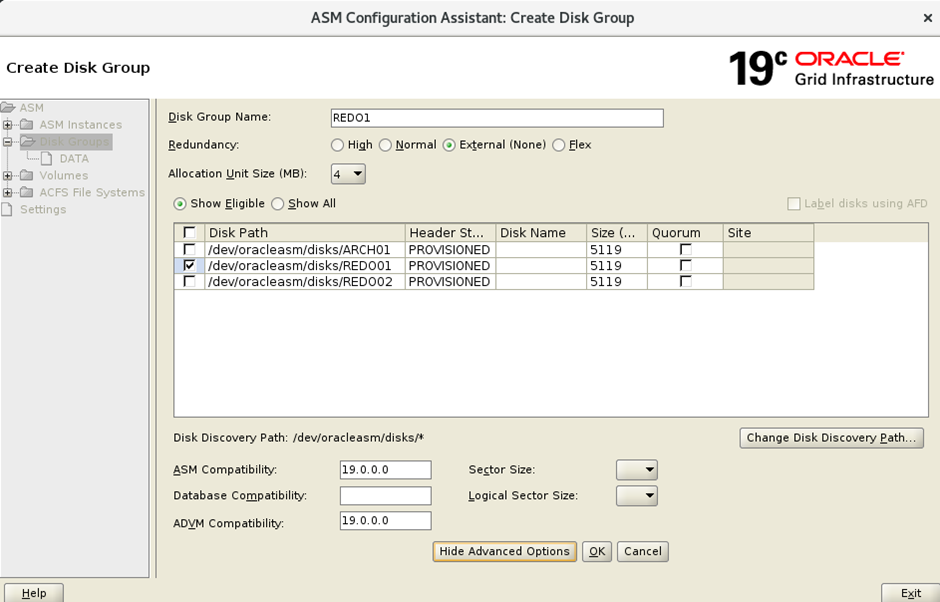Open the Logical Sector Size dropdown
940x602 pixels.
637,496
